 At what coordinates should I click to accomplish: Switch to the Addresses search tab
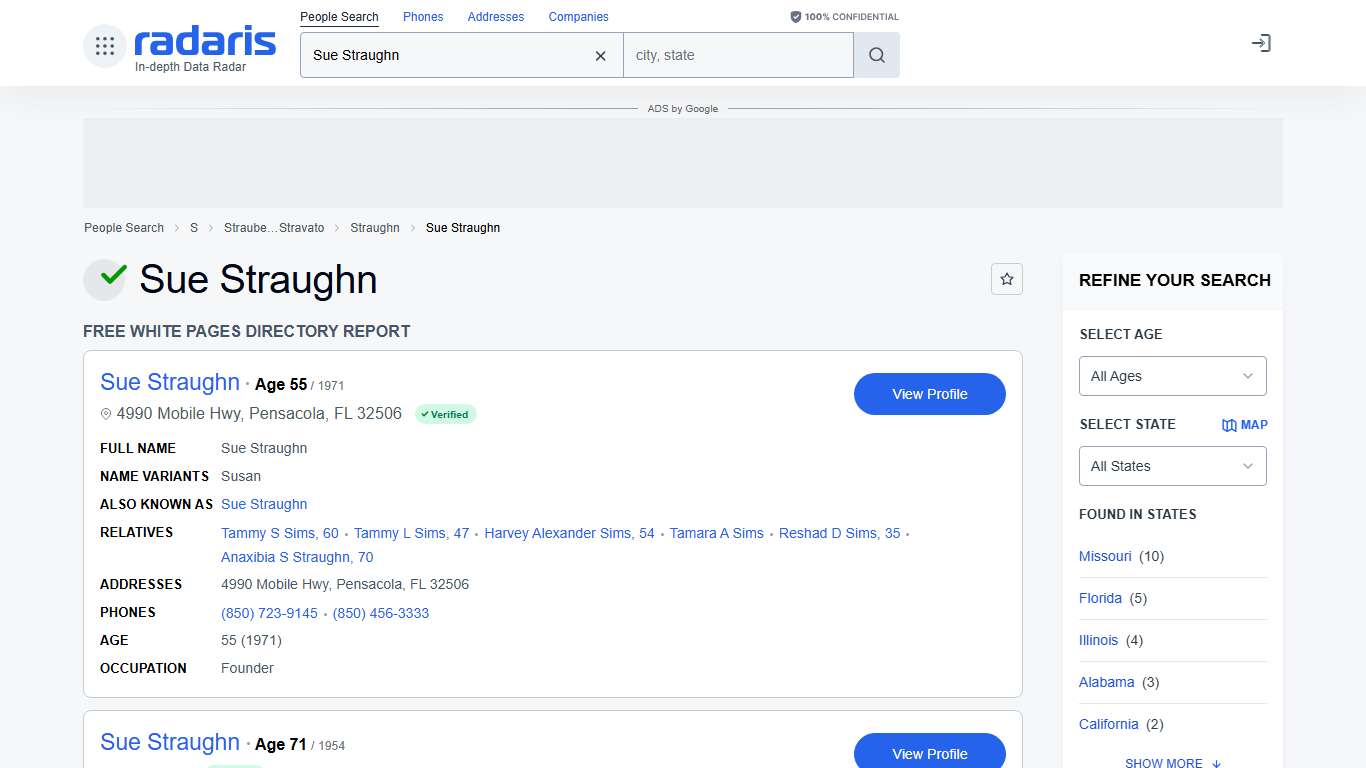[496, 17]
